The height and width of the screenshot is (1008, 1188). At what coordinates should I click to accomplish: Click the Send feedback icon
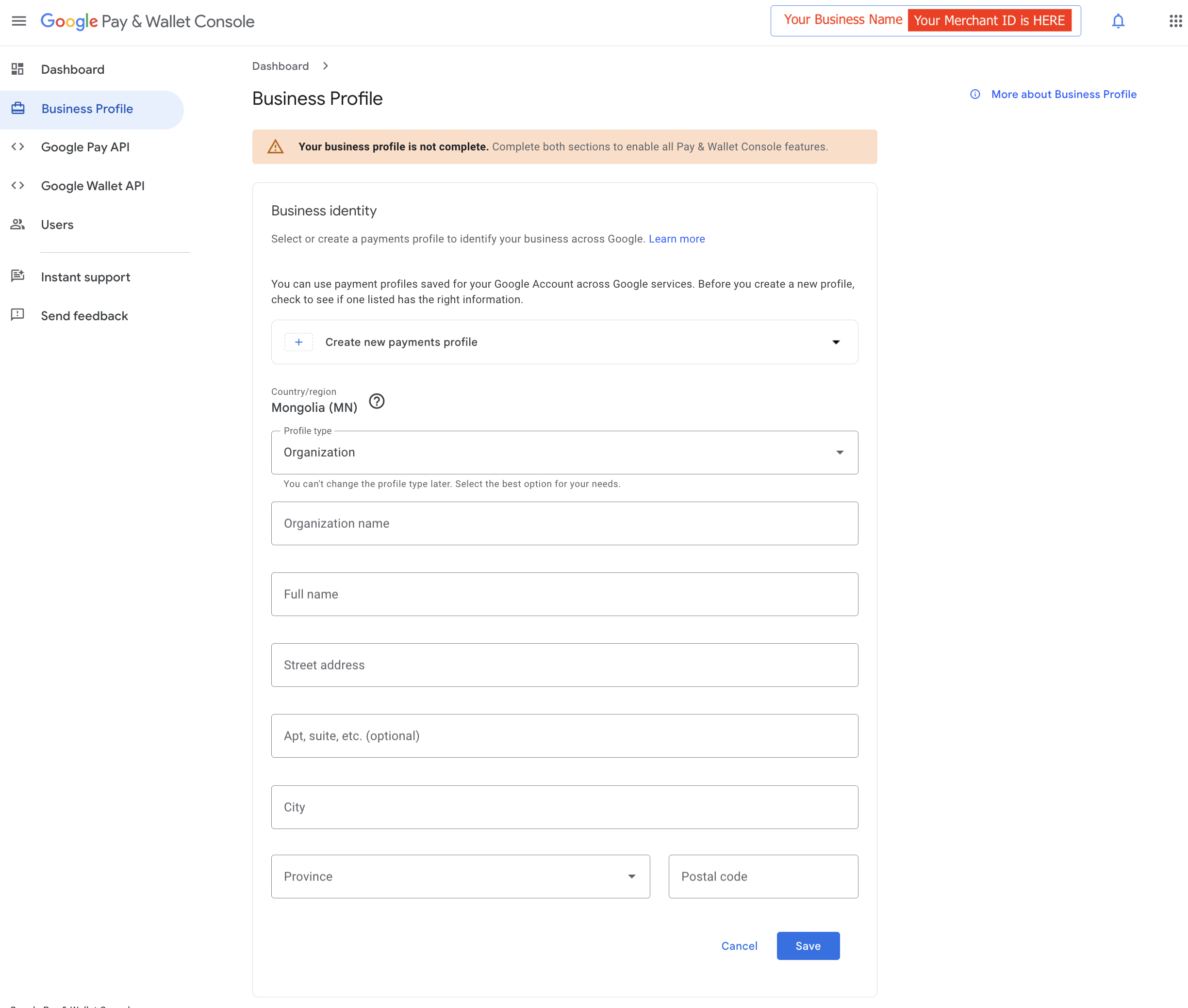[x=18, y=315]
